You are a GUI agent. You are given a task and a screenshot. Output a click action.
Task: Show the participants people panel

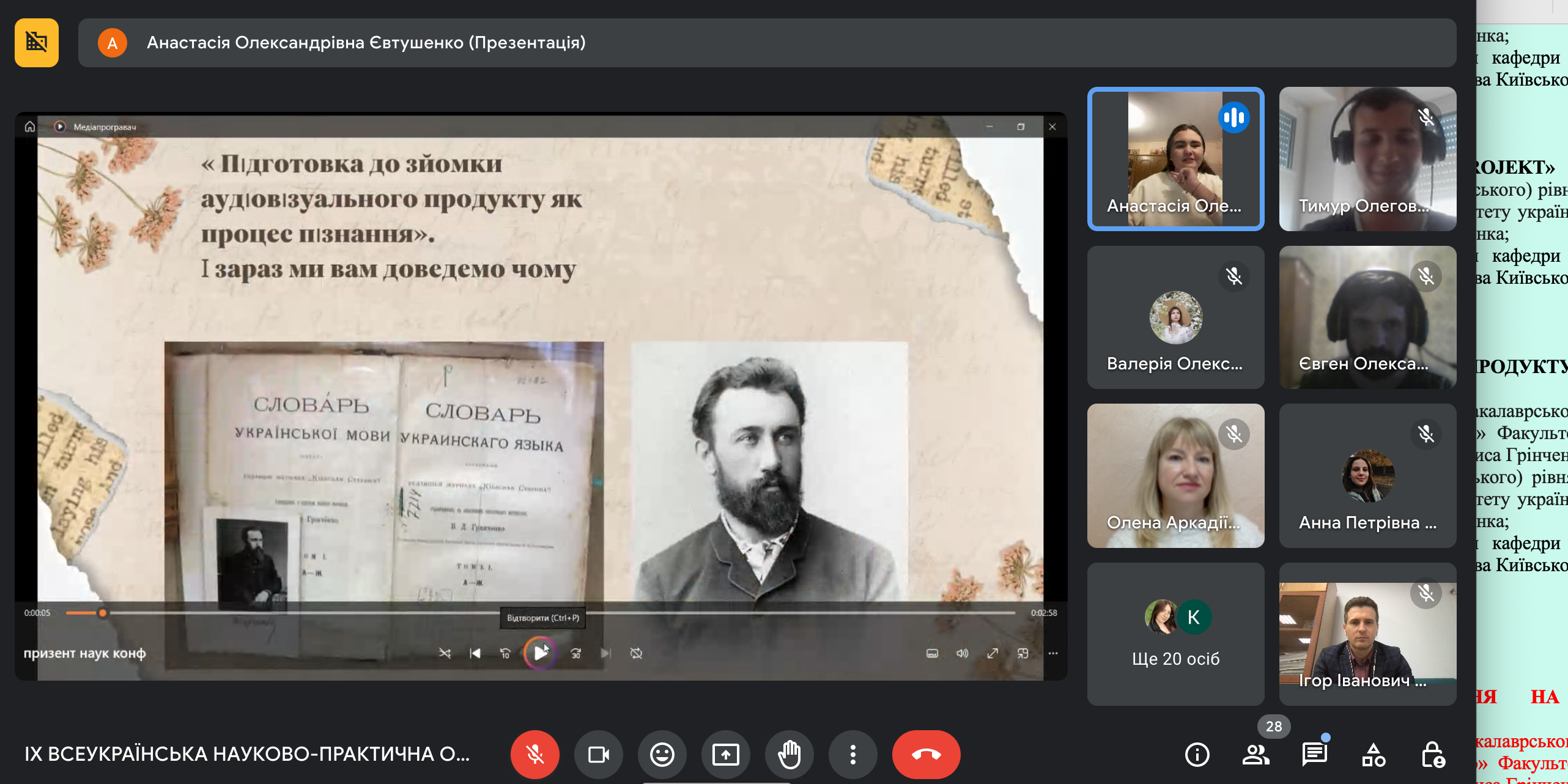click(x=1256, y=754)
